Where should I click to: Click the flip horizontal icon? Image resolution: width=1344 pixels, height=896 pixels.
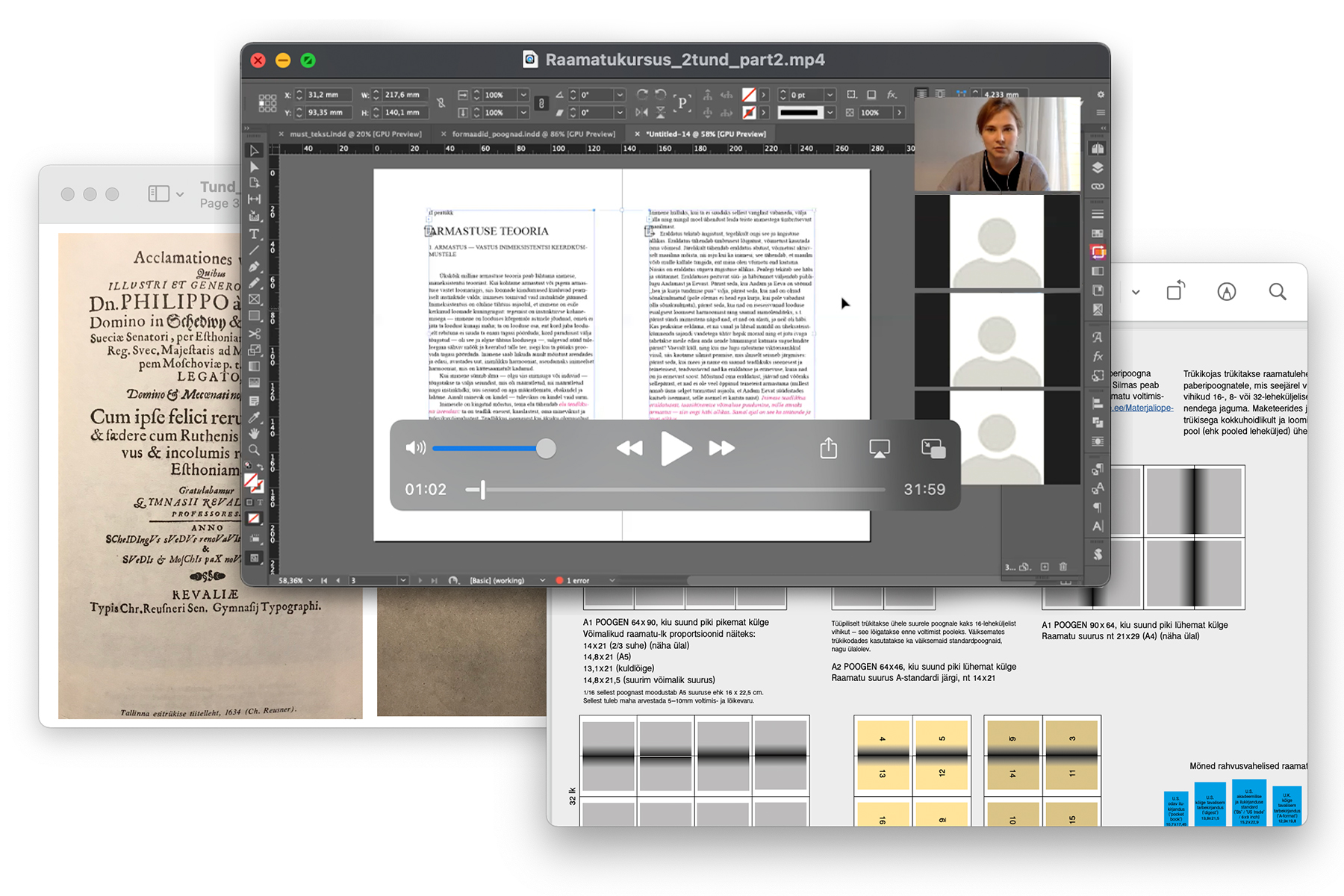point(642,113)
